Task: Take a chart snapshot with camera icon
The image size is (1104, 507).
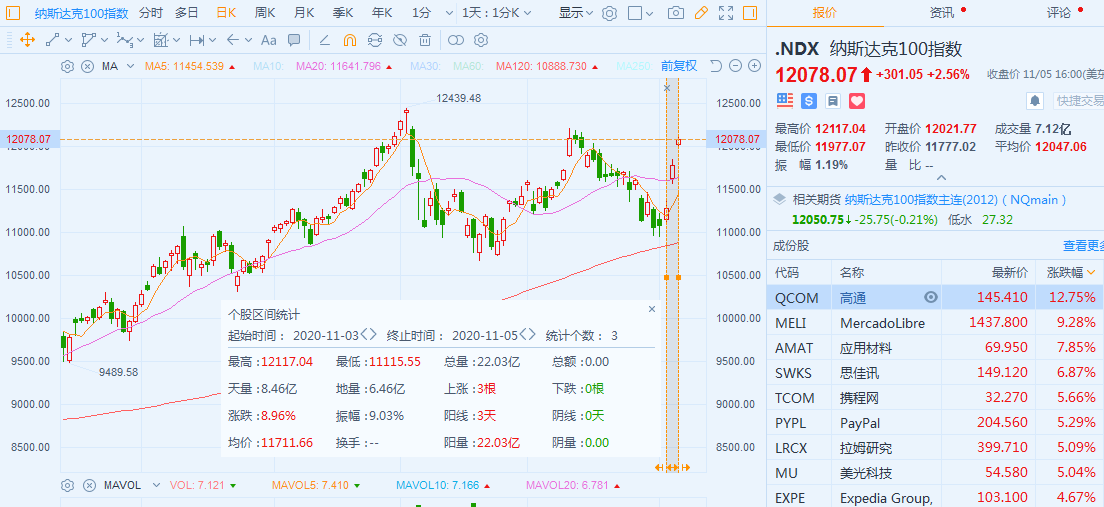Action: 676,13
